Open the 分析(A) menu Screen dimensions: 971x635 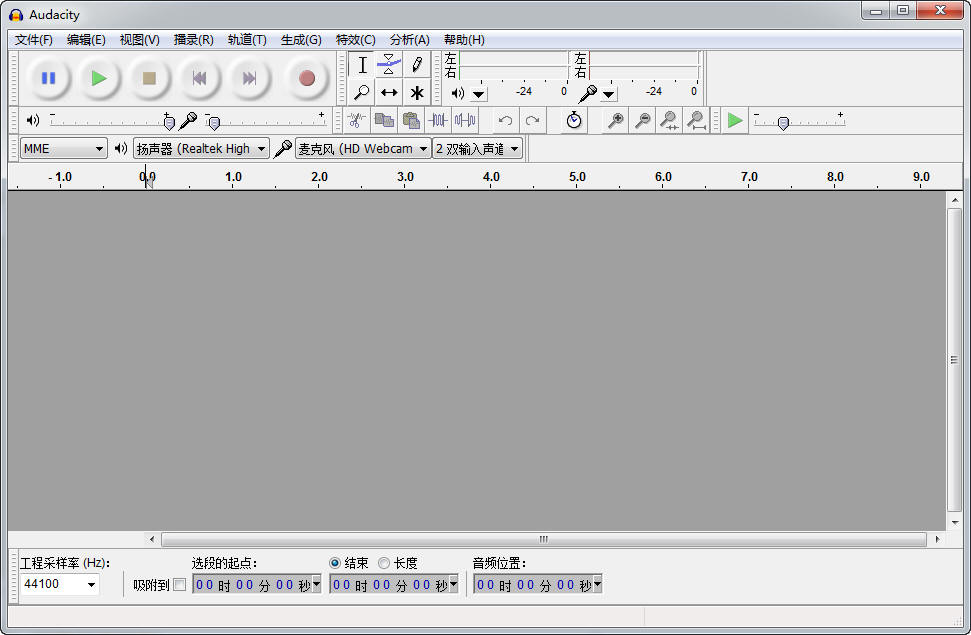click(409, 40)
